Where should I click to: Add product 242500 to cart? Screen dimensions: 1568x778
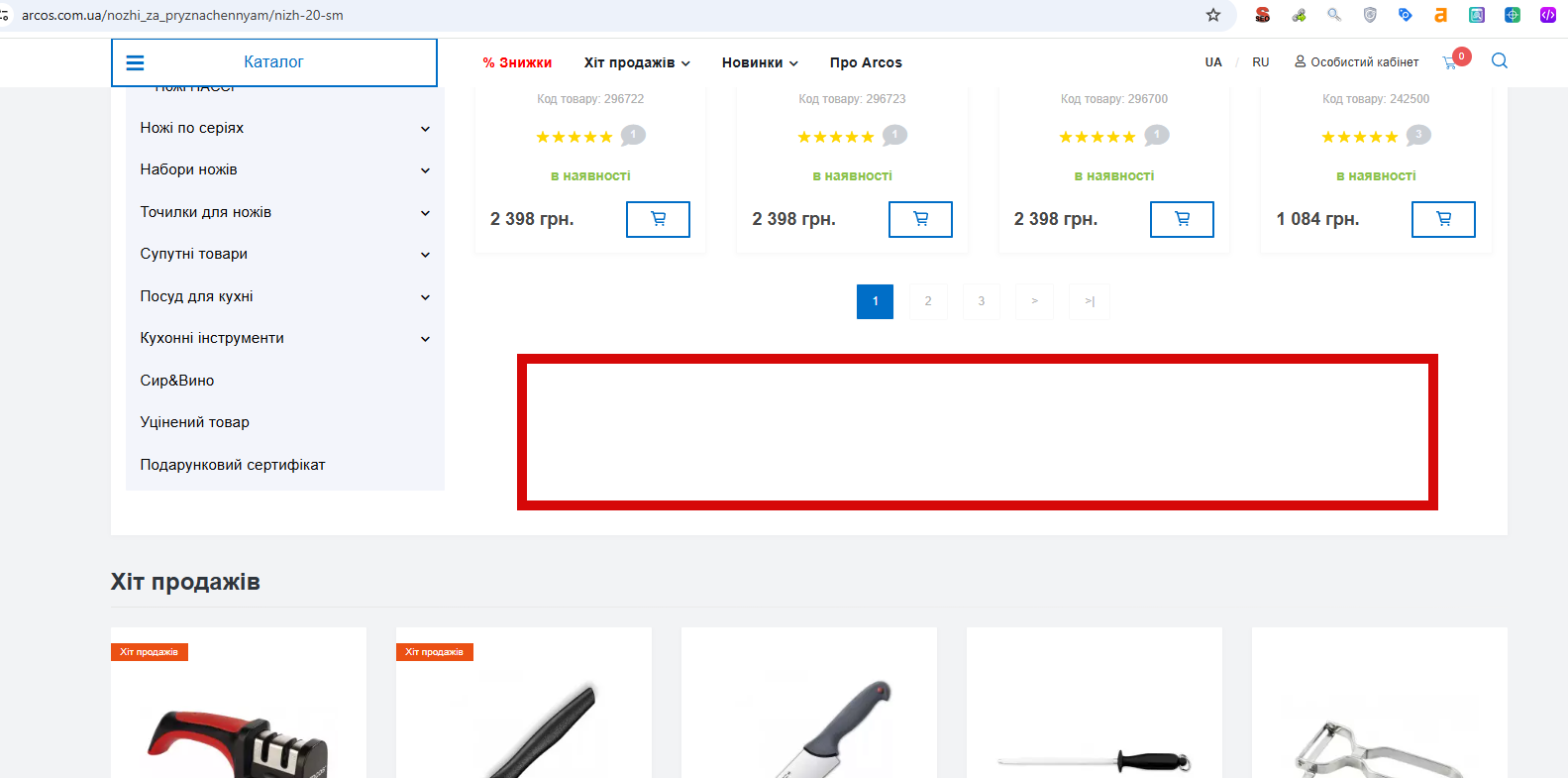tap(1443, 219)
